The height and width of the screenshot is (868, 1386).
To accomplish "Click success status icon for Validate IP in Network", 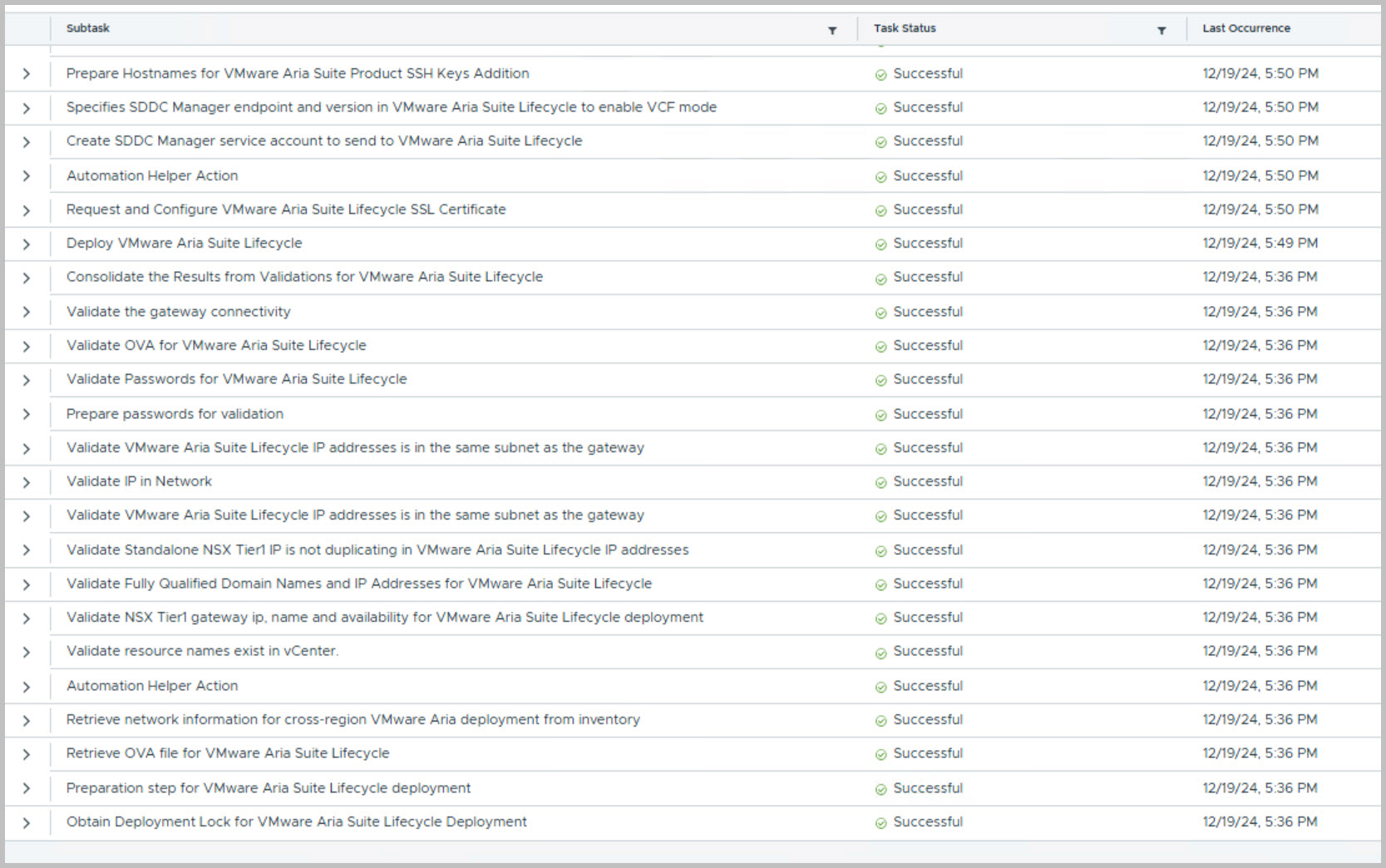I will (880, 482).
